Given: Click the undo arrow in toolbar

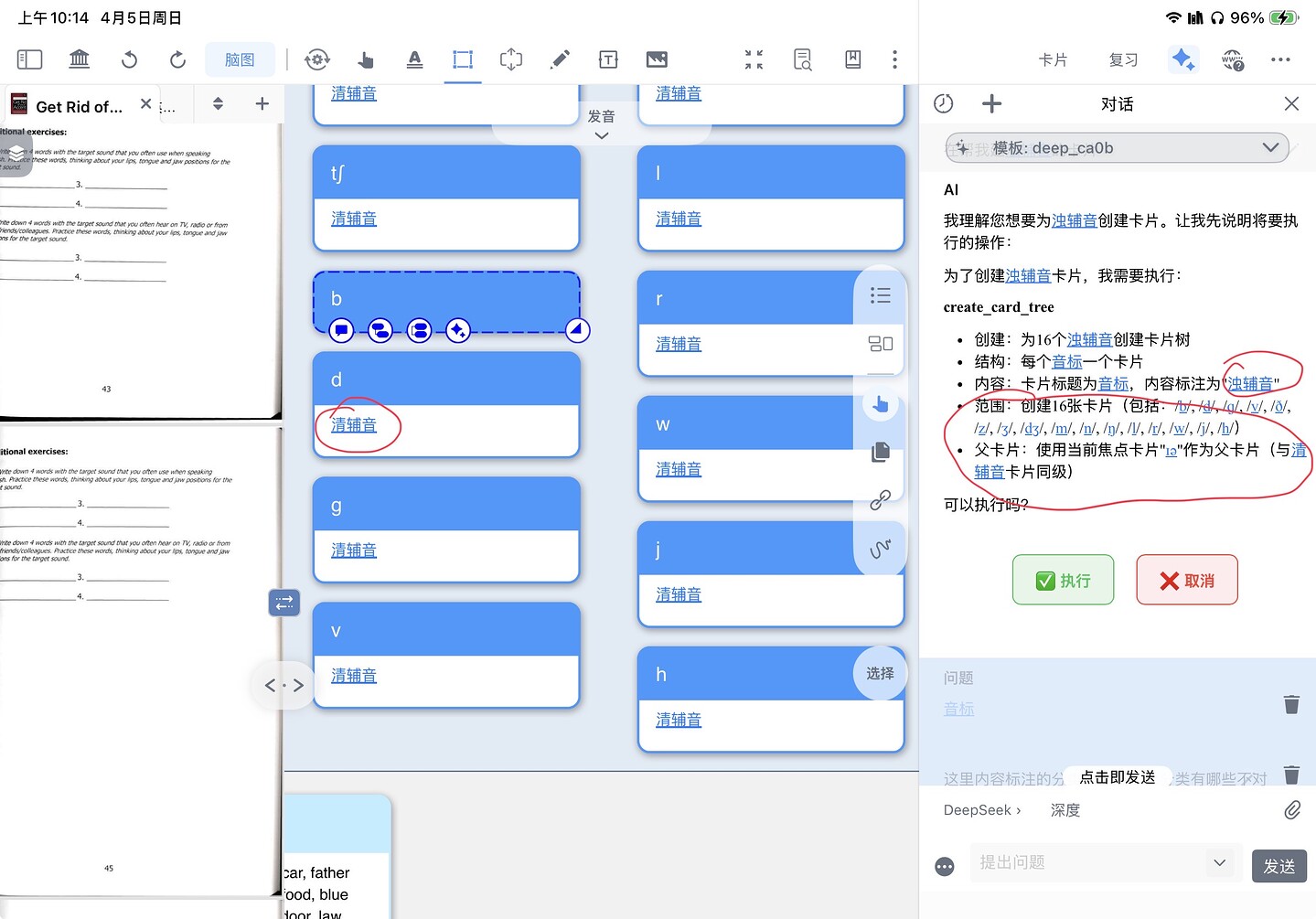Looking at the screenshot, I should tap(129, 59).
